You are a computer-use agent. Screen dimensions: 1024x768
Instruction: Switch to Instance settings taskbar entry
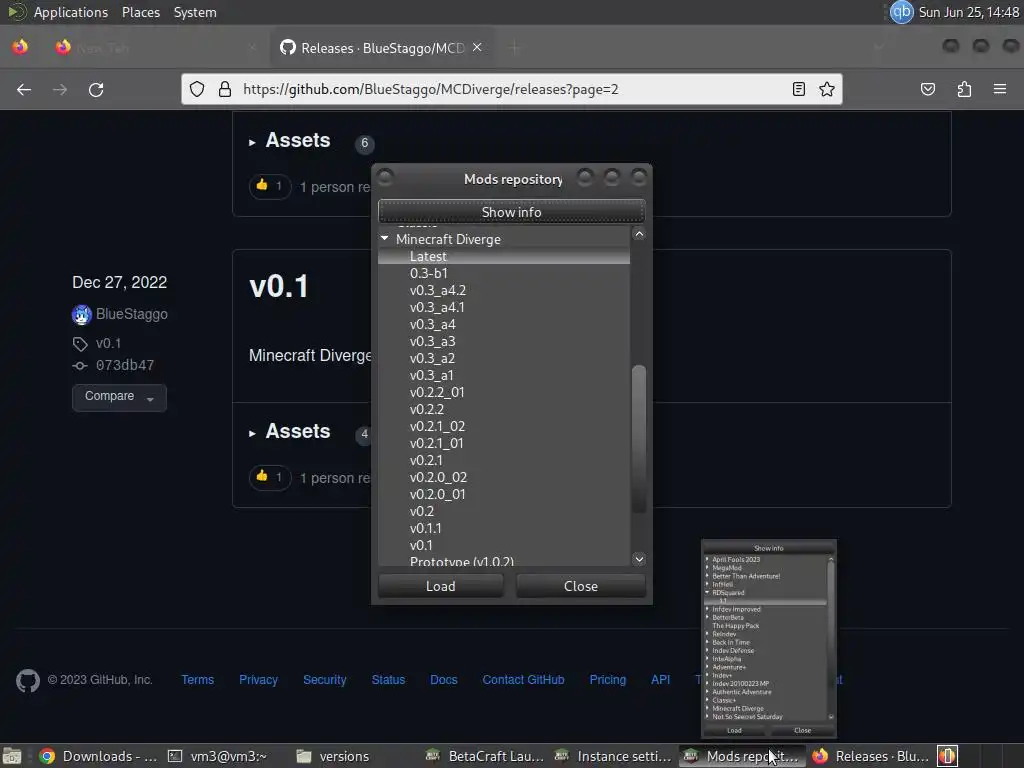pyautogui.click(x=613, y=756)
